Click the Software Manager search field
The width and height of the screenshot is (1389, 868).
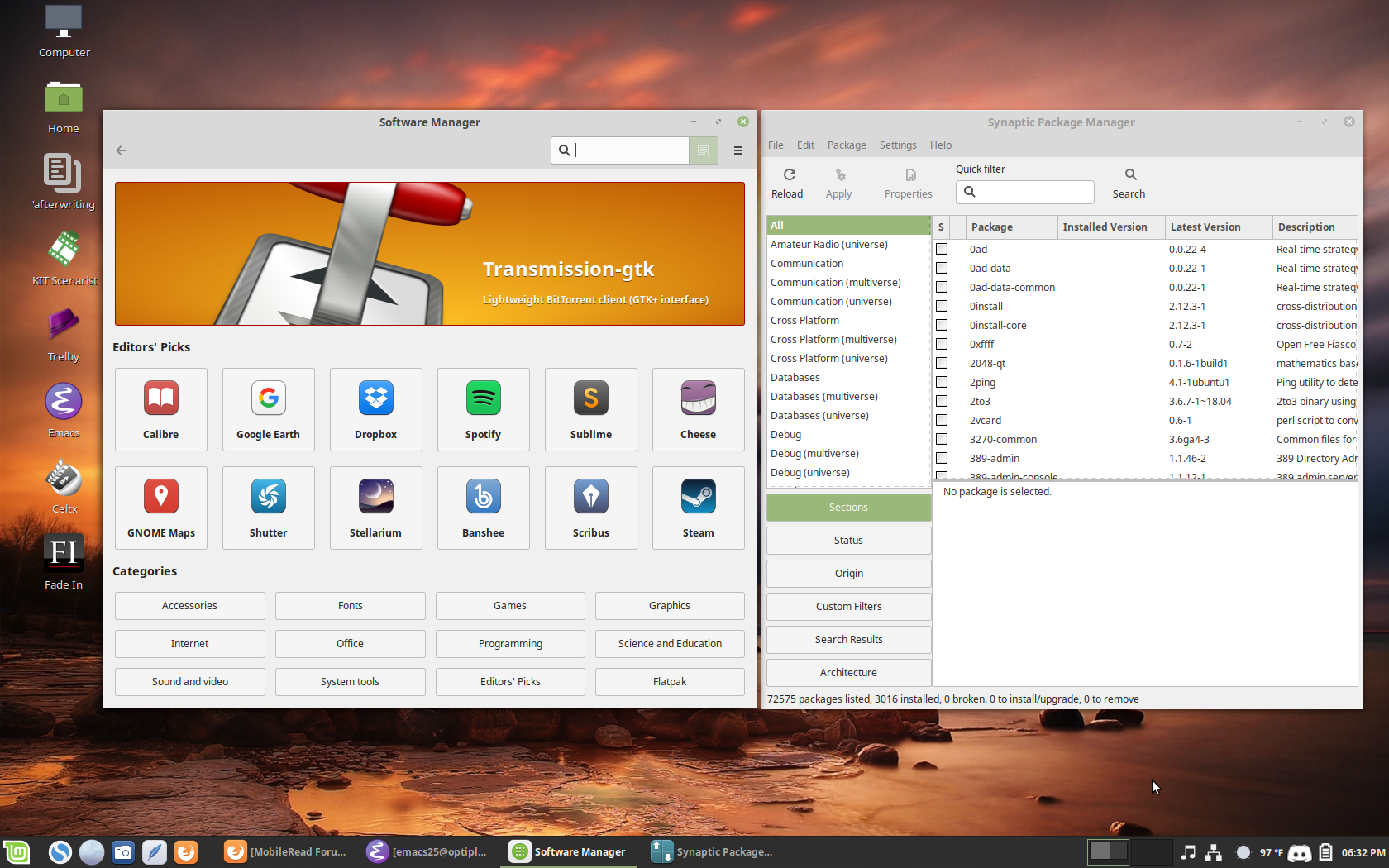tap(620, 150)
